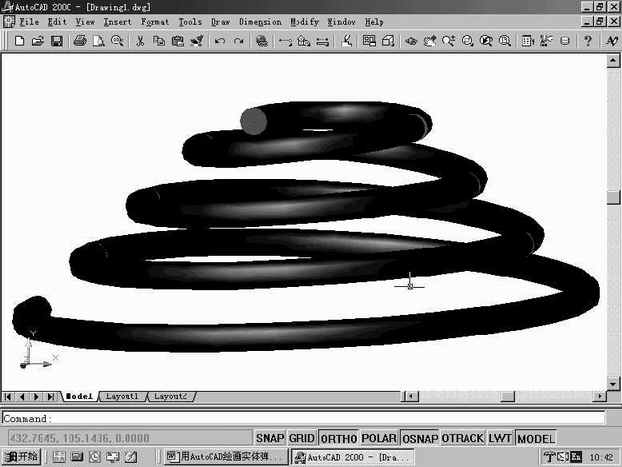Open the Draw menu

point(220,21)
